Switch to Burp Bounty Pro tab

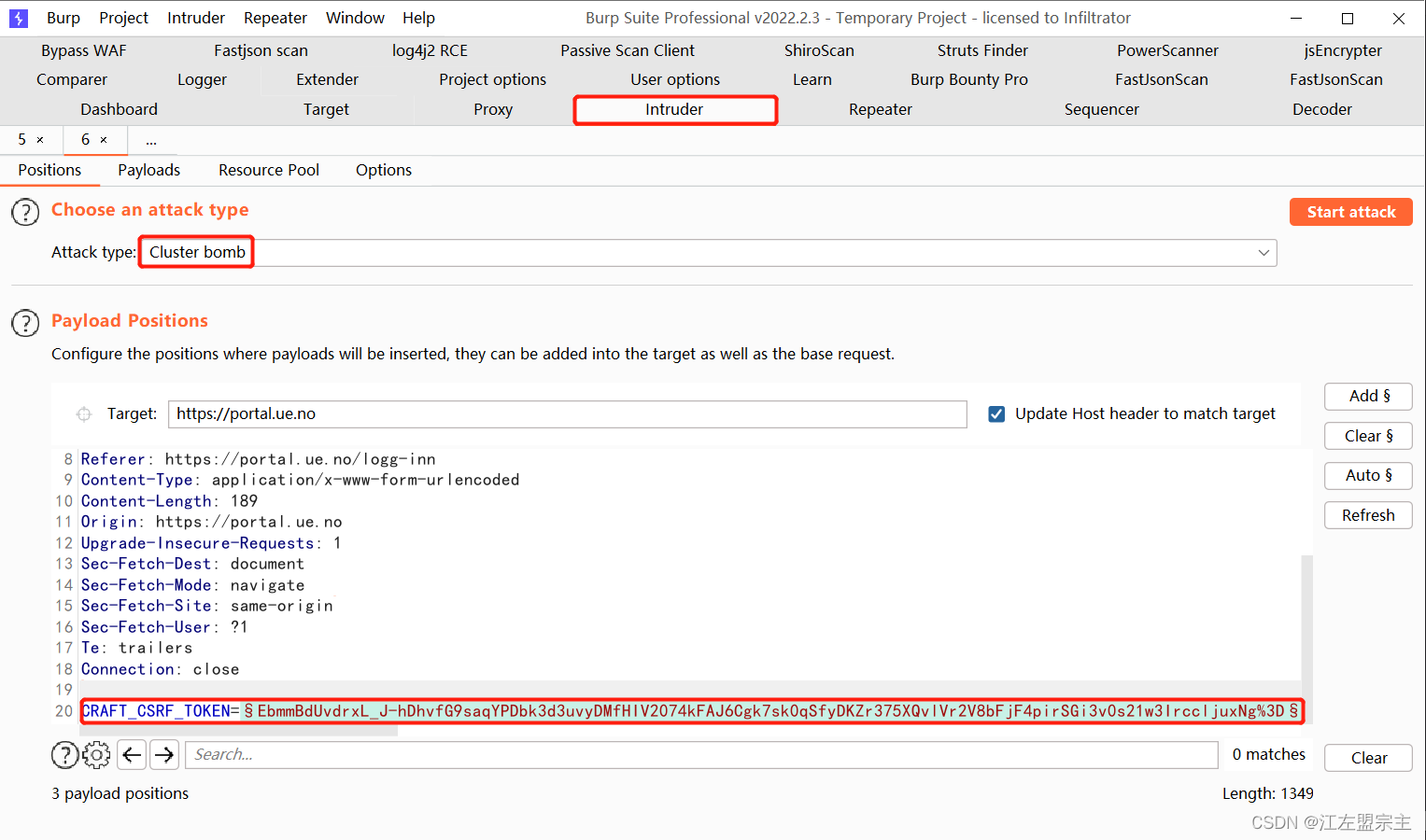(x=969, y=79)
